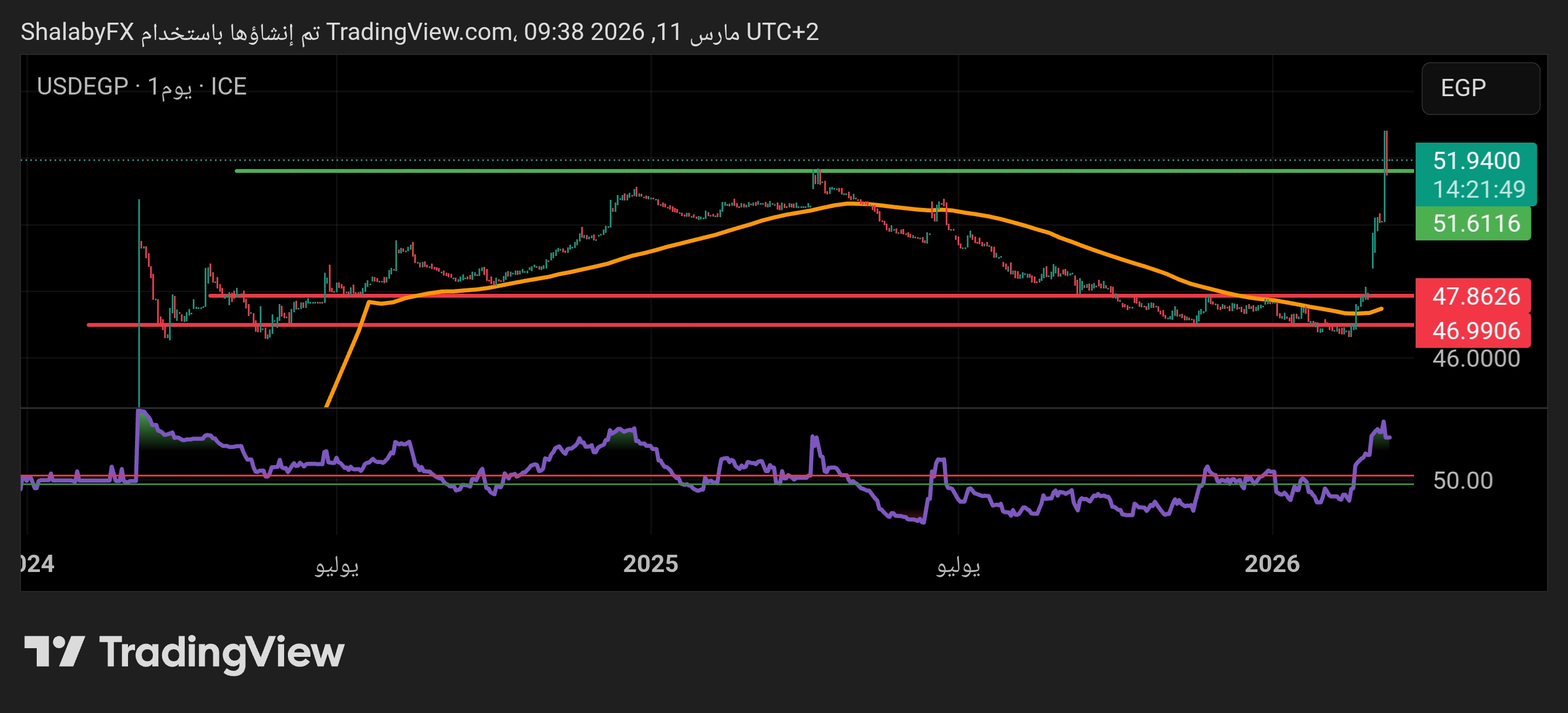Click the TradingView.com text in header

pyautogui.click(x=419, y=32)
